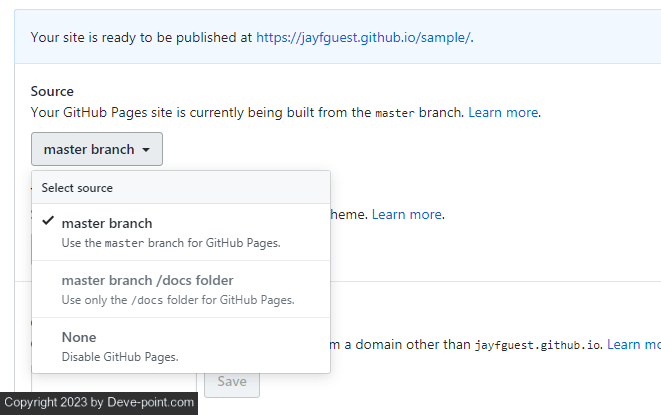Screen dimensions: 661x415
Task: Click Learn more link after jayfguest.github.io domain
Action: (633, 344)
